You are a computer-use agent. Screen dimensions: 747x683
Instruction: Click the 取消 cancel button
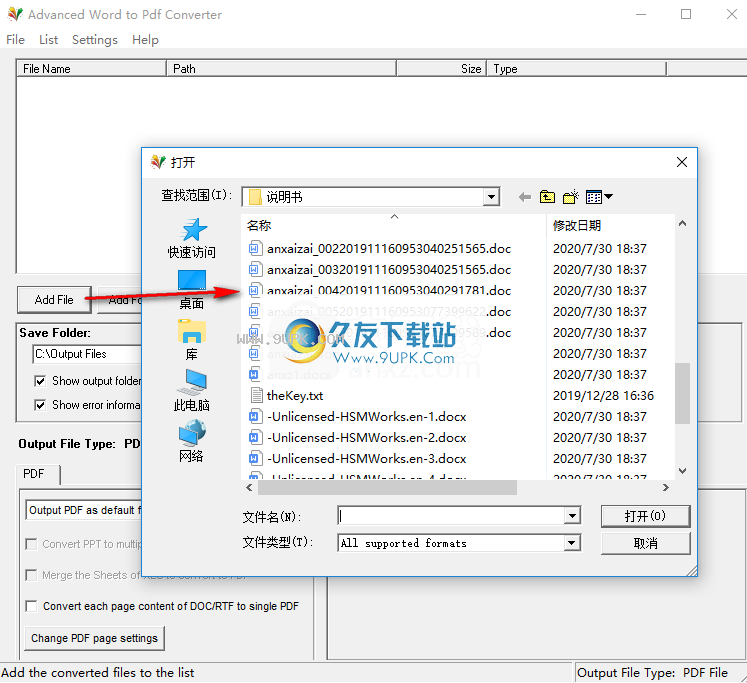click(645, 543)
